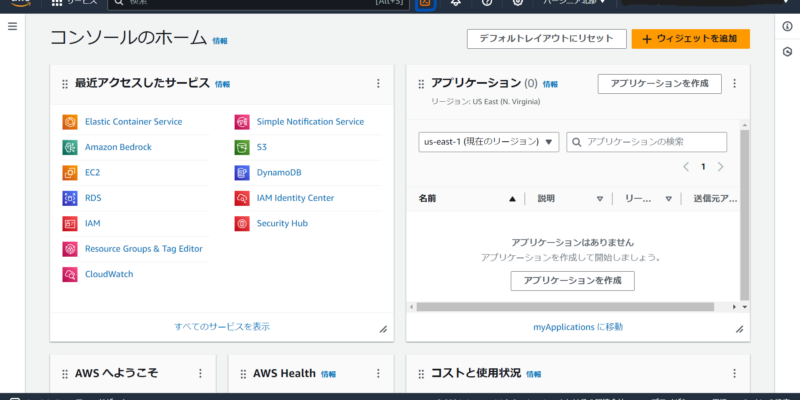Open kebab menu of recently visited services widget

pos(378,83)
